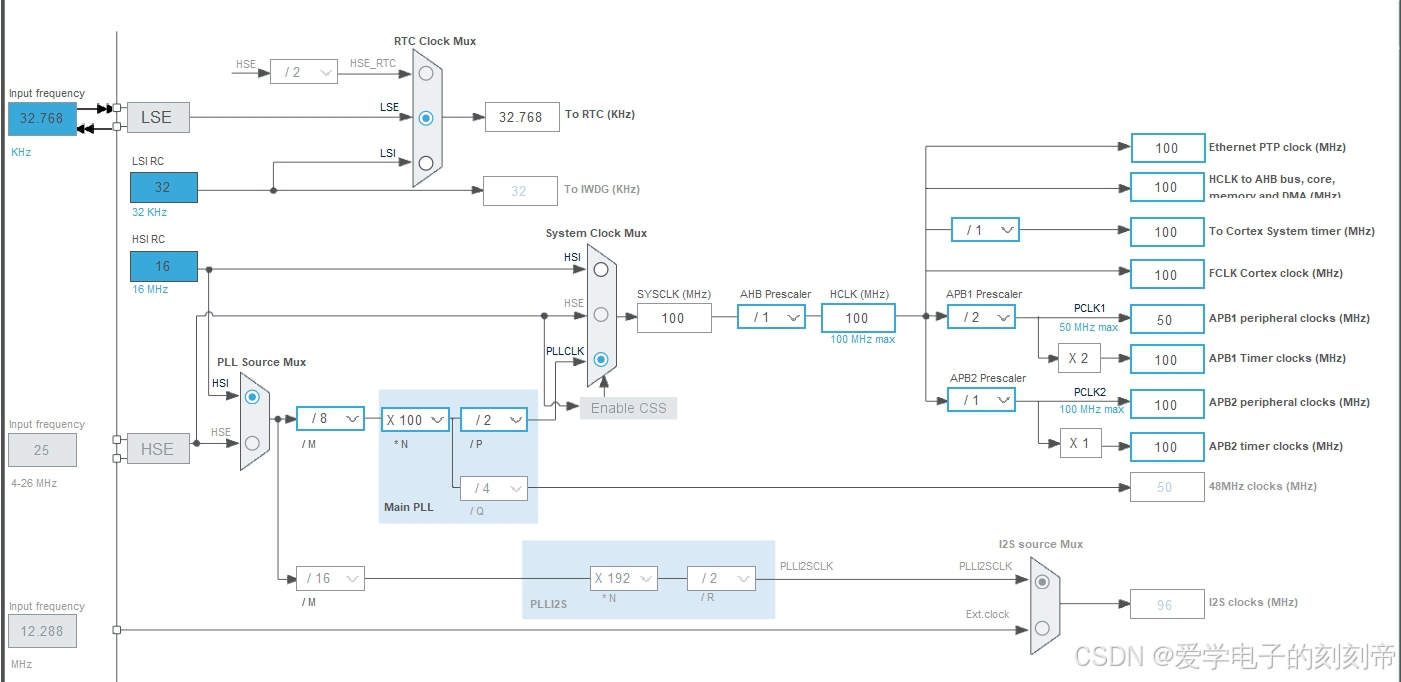This screenshot has width=1401, height=682.
Task: Click the APB1 Timer clocks 100 field
Action: pyautogui.click(x=1167, y=360)
